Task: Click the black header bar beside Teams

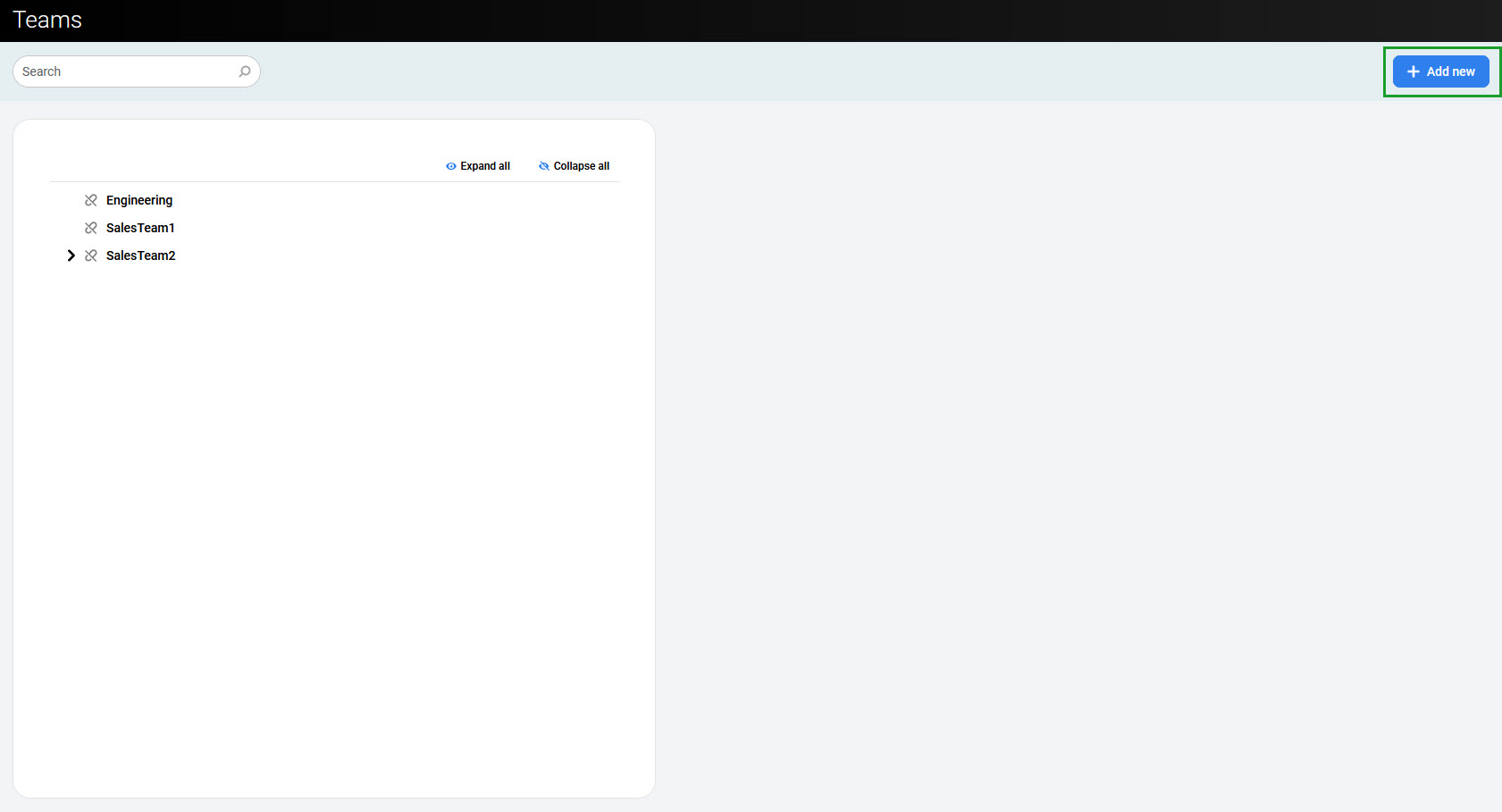Action: coord(715,20)
